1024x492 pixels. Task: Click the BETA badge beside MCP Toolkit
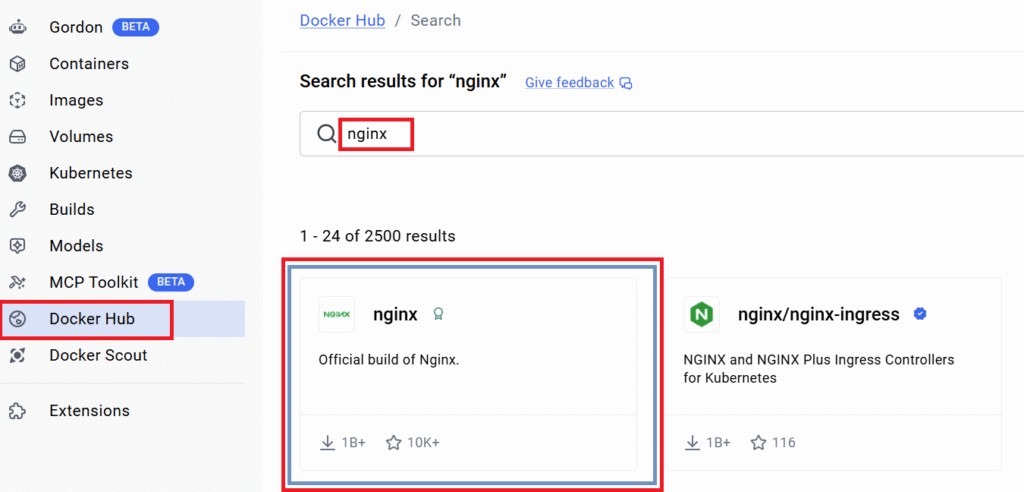tap(171, 282)
